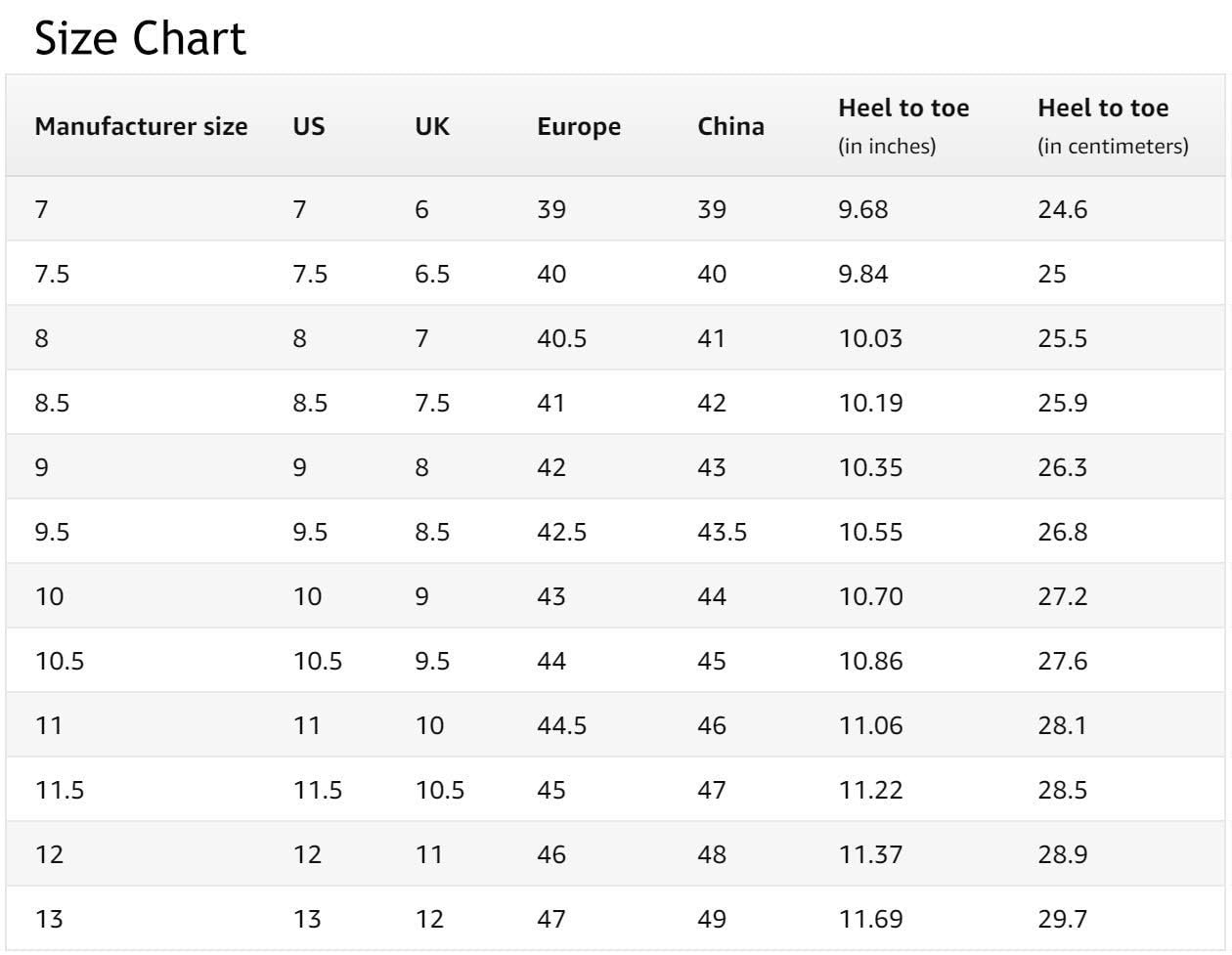Select the Europe 40.5 cell
Screen dimensions: 1232x955
point(562,339)
